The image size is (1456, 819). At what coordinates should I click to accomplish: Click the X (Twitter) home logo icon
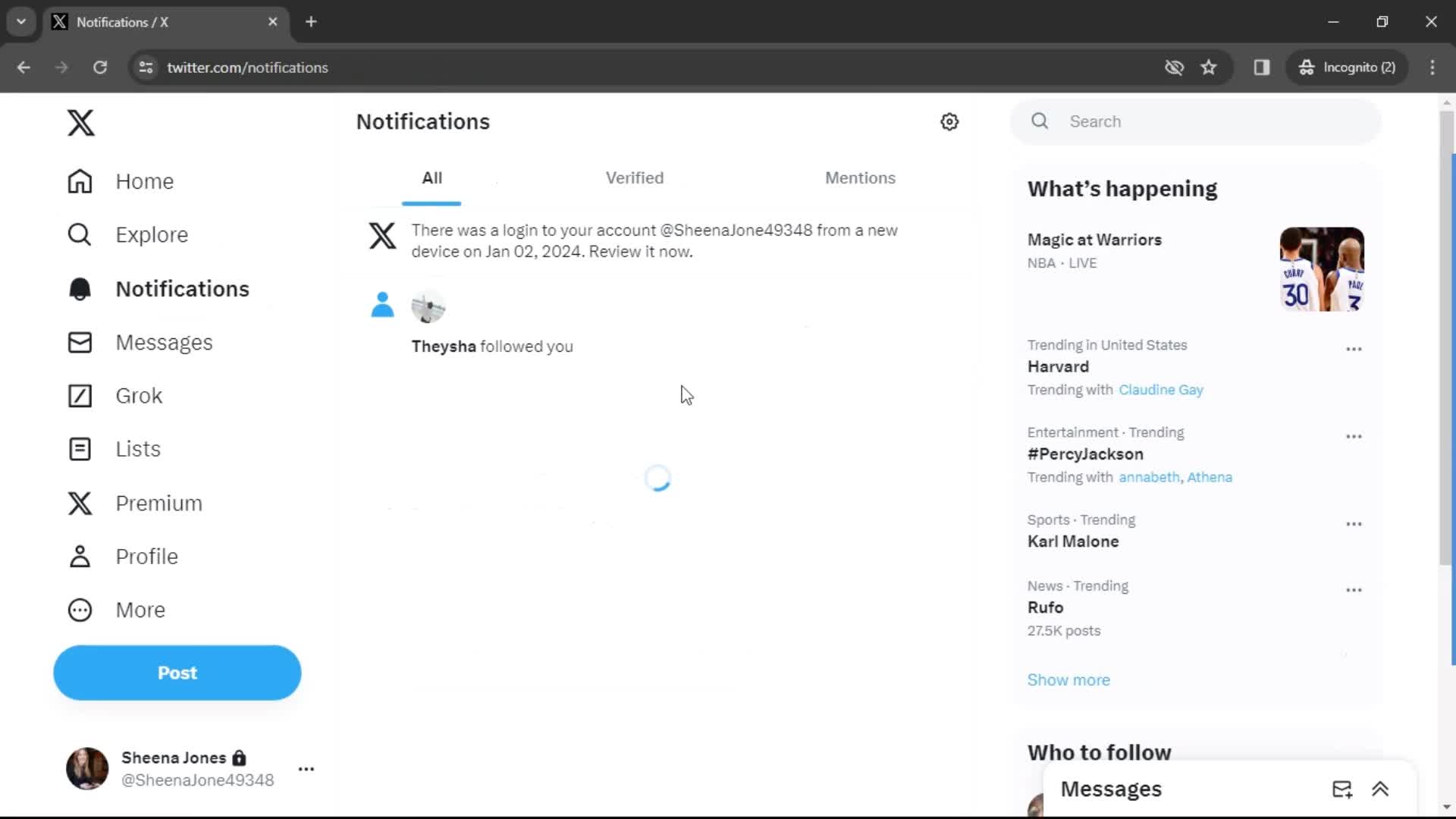click(80, 122)
